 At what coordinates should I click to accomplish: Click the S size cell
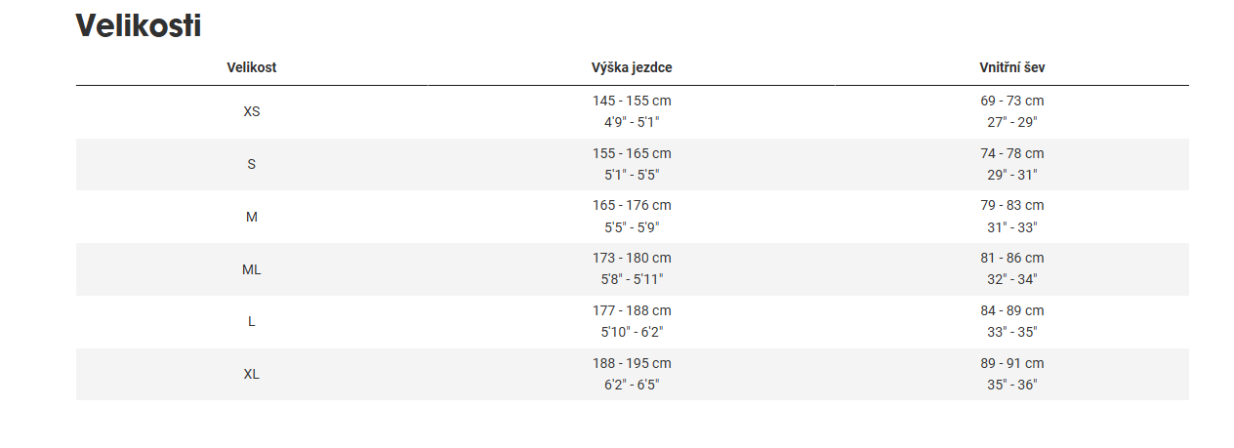point(251,164)
